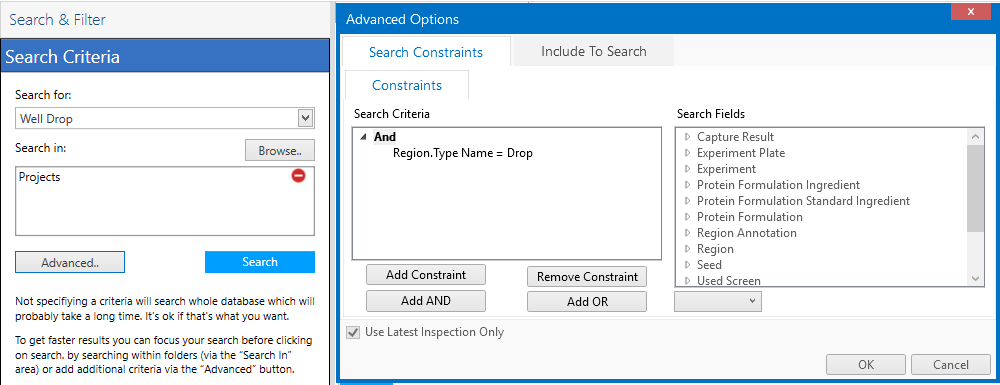Click the Add Constraint button
Screen dimensions: 1000x385
pyautogui.click(x=426, y=275)
